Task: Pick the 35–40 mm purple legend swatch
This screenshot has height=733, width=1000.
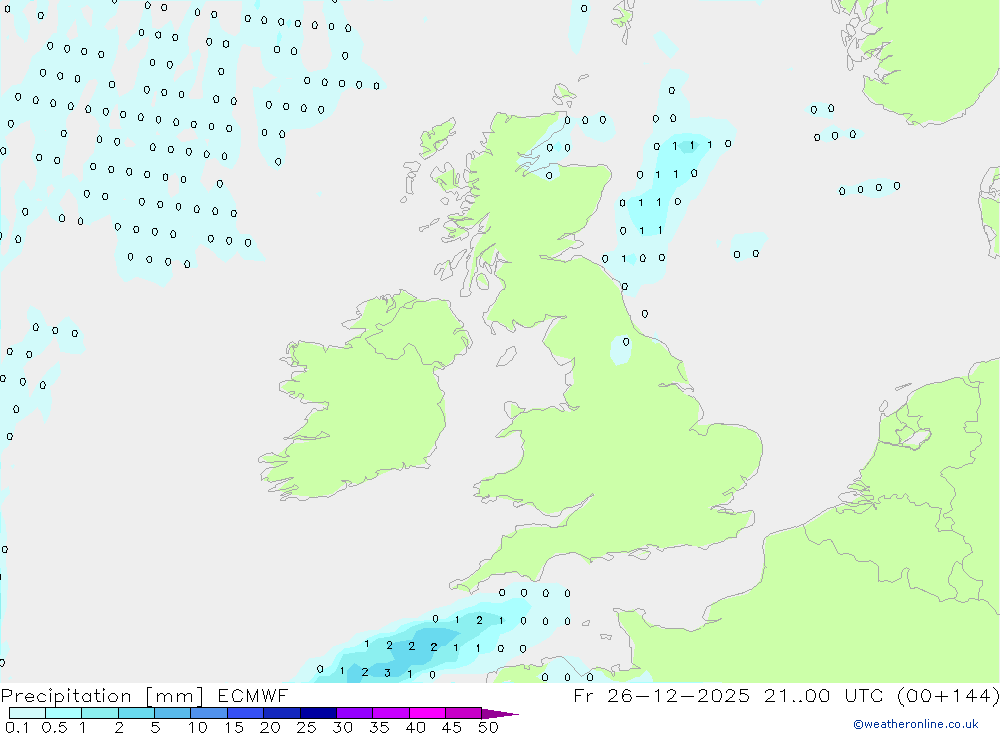Action: tap(390, 713)
